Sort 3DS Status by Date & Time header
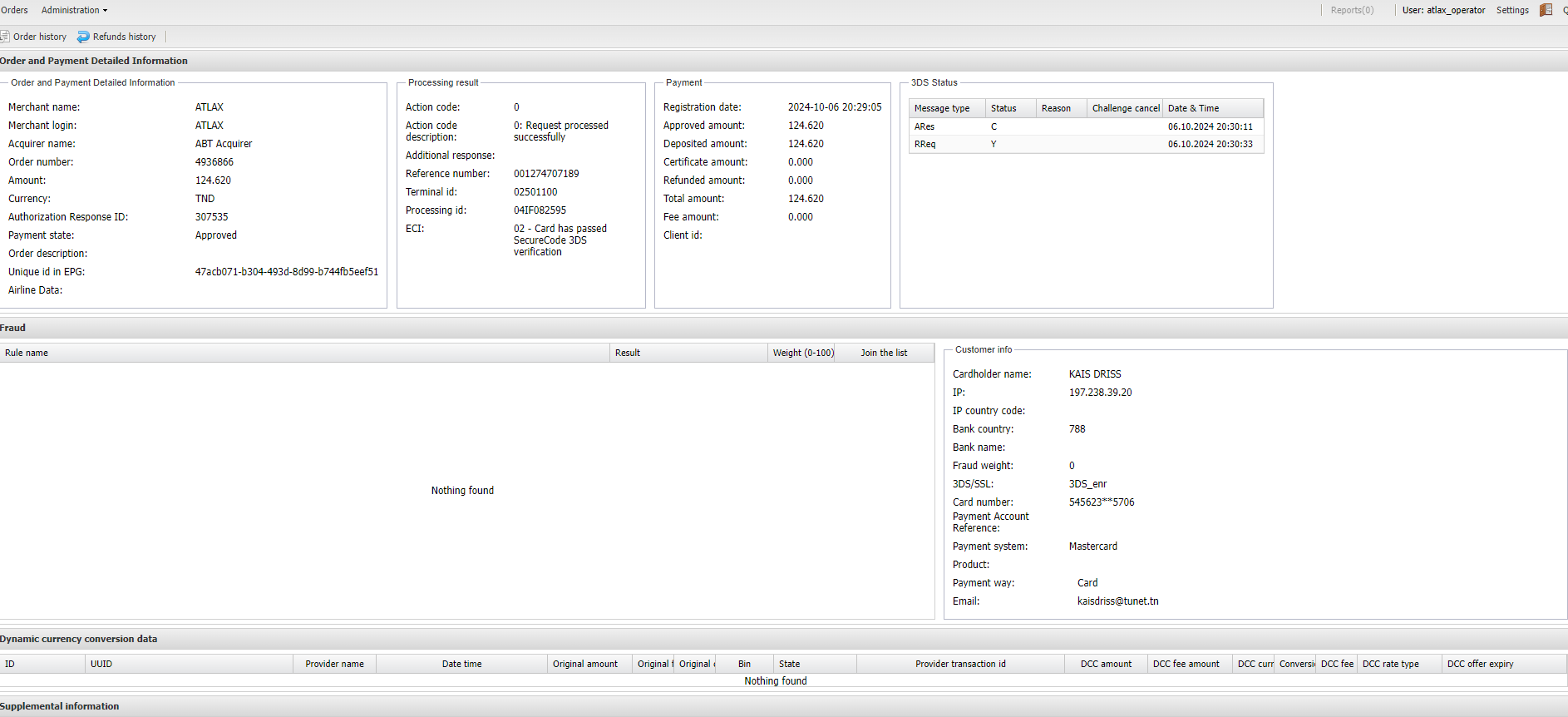Viewport: 1568px width, 717px height. (1193, 108)
